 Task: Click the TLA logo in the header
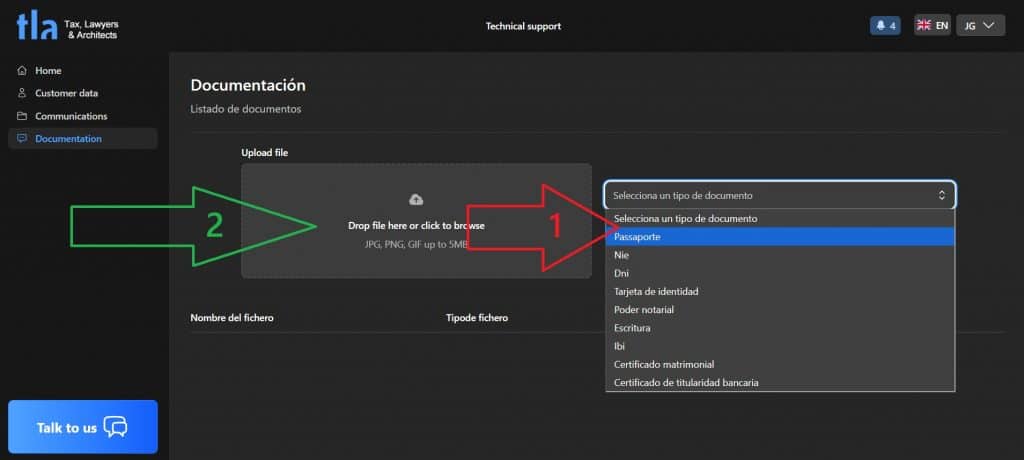tap(37, 26)
